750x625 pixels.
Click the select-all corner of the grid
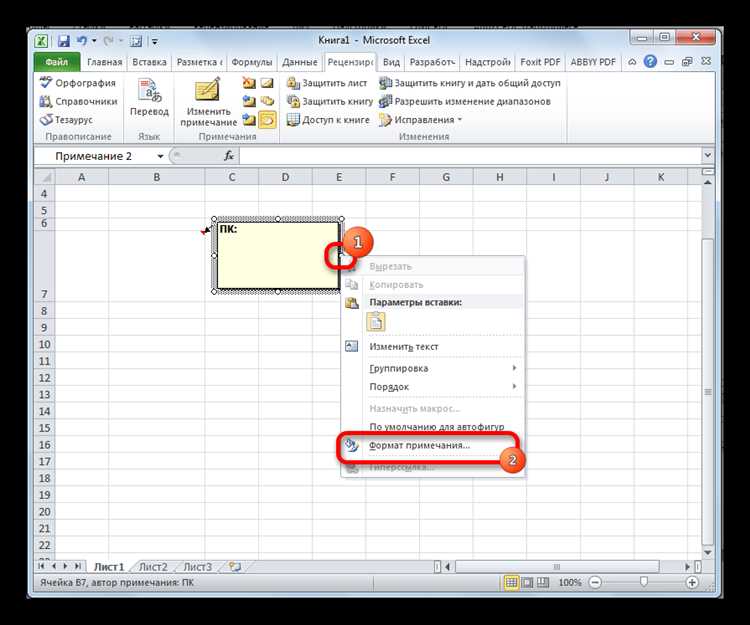point(45,177)
